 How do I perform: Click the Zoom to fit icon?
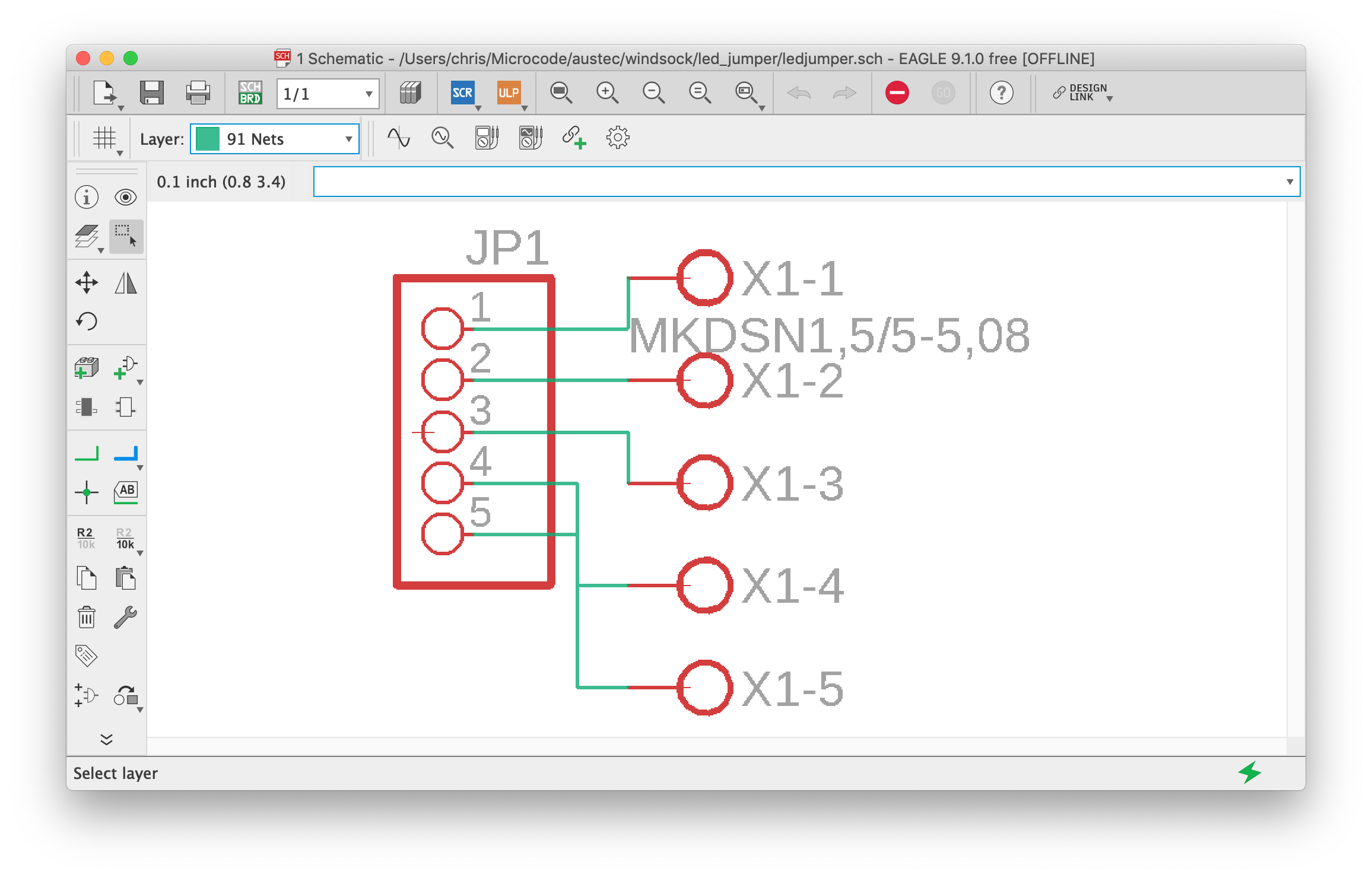560,93
